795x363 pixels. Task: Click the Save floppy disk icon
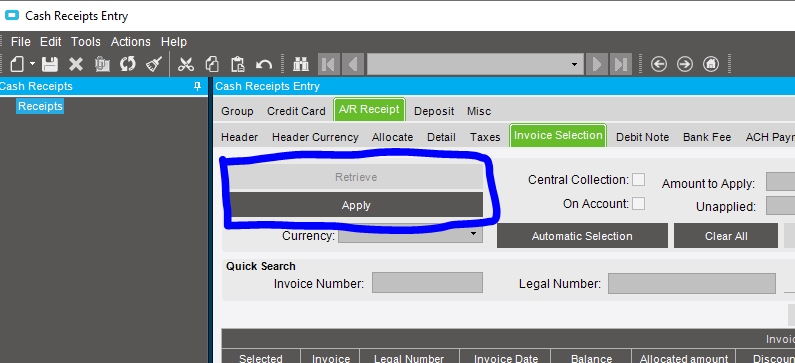(50, 64)
